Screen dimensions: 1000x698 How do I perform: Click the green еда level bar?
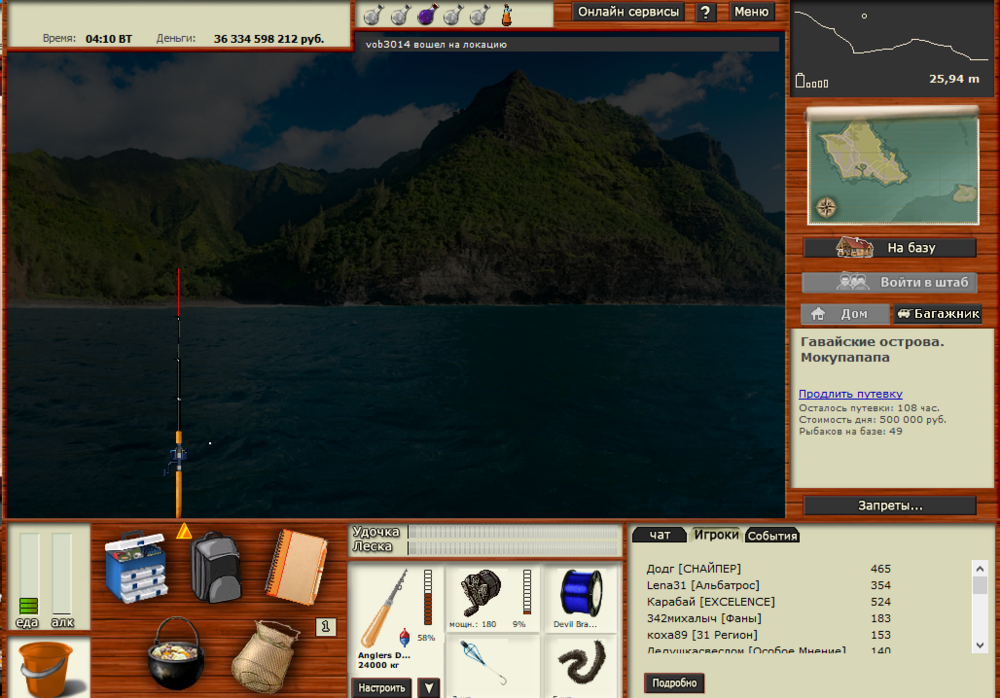point(27,604)
